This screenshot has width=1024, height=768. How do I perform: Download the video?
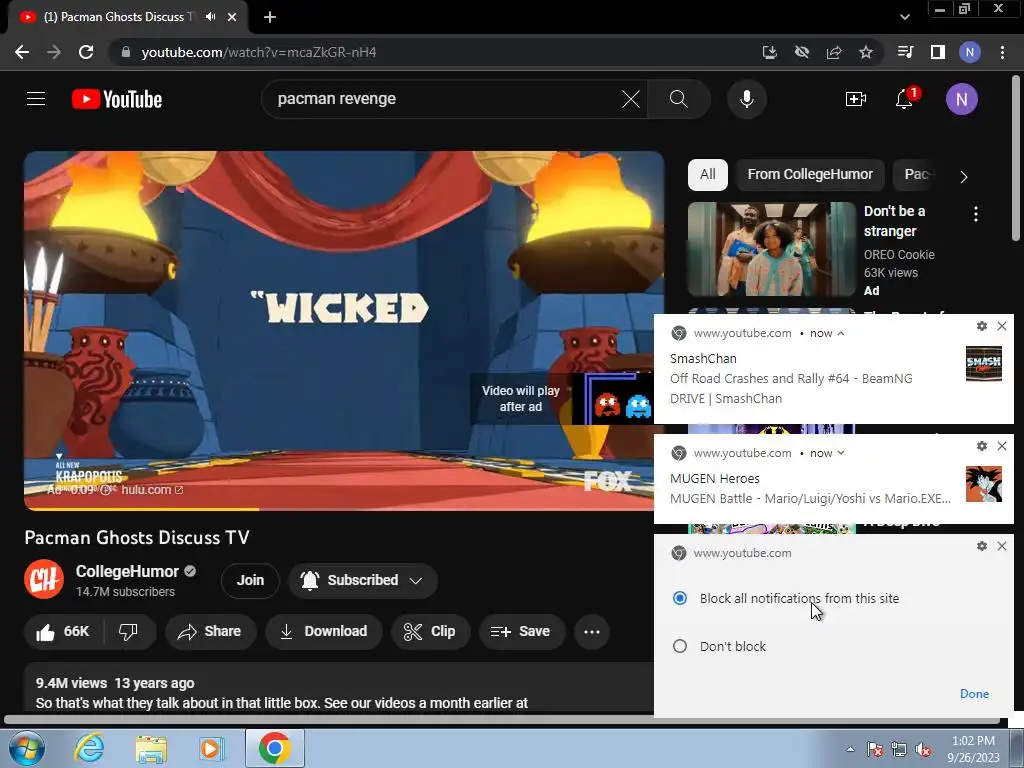[323, 632]
